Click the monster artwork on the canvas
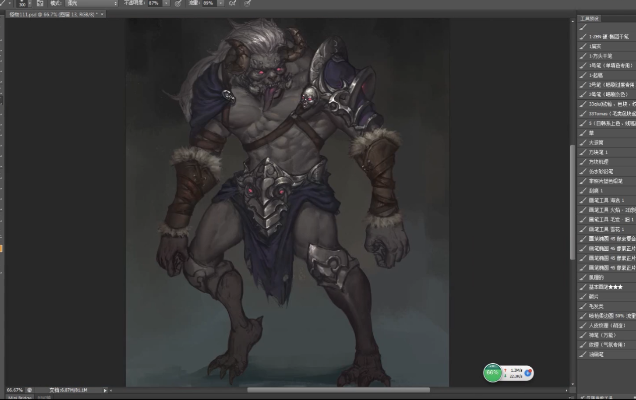 pos(287,202)
